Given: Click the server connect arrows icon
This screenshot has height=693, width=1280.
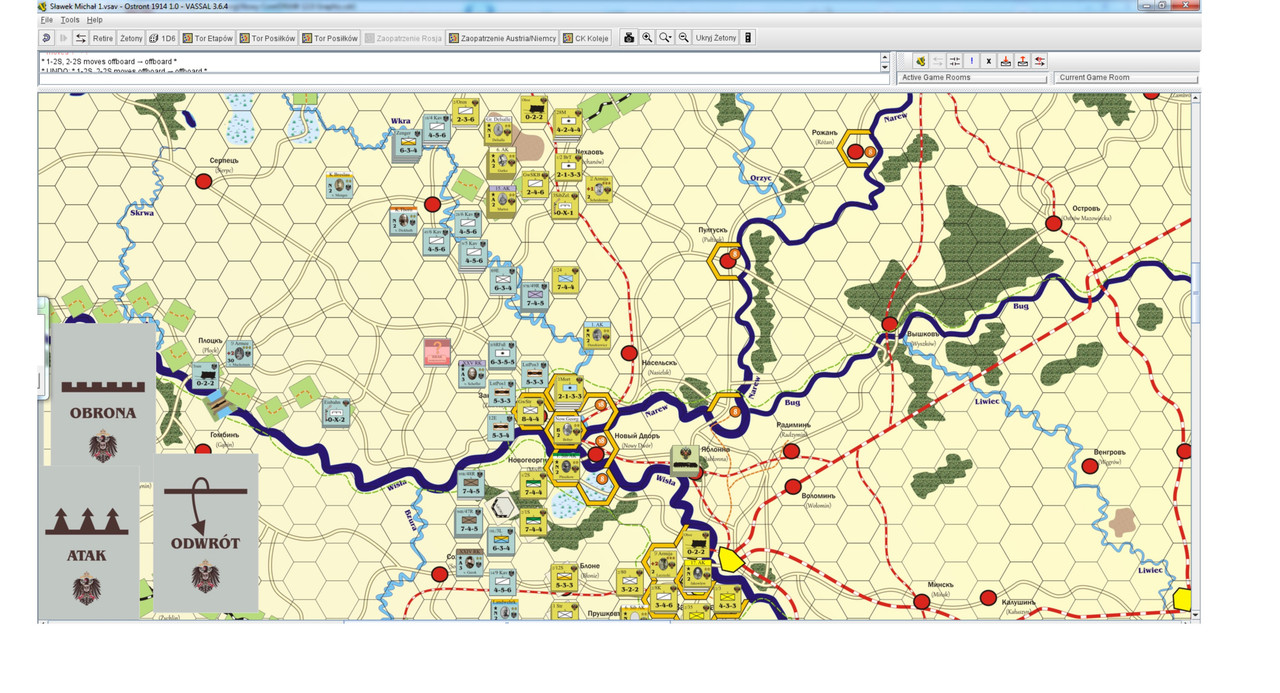Looking at the screenshot, I should 80,38.
